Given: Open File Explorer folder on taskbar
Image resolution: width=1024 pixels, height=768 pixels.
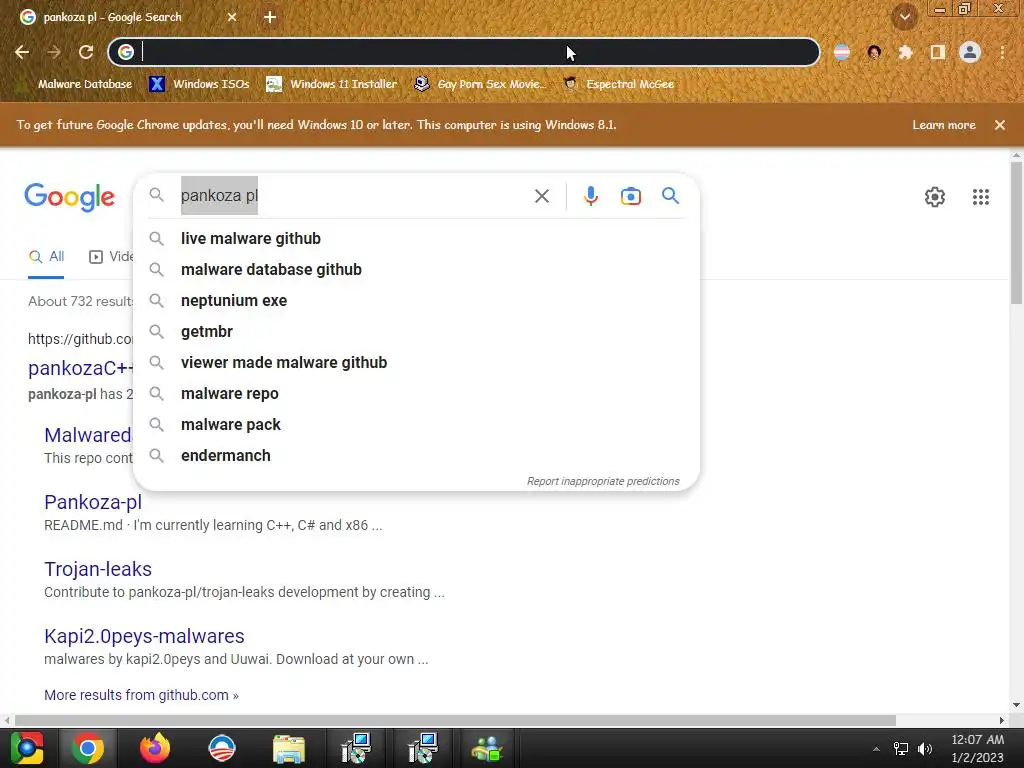Looking at the screenshot, I should (289, 748).
